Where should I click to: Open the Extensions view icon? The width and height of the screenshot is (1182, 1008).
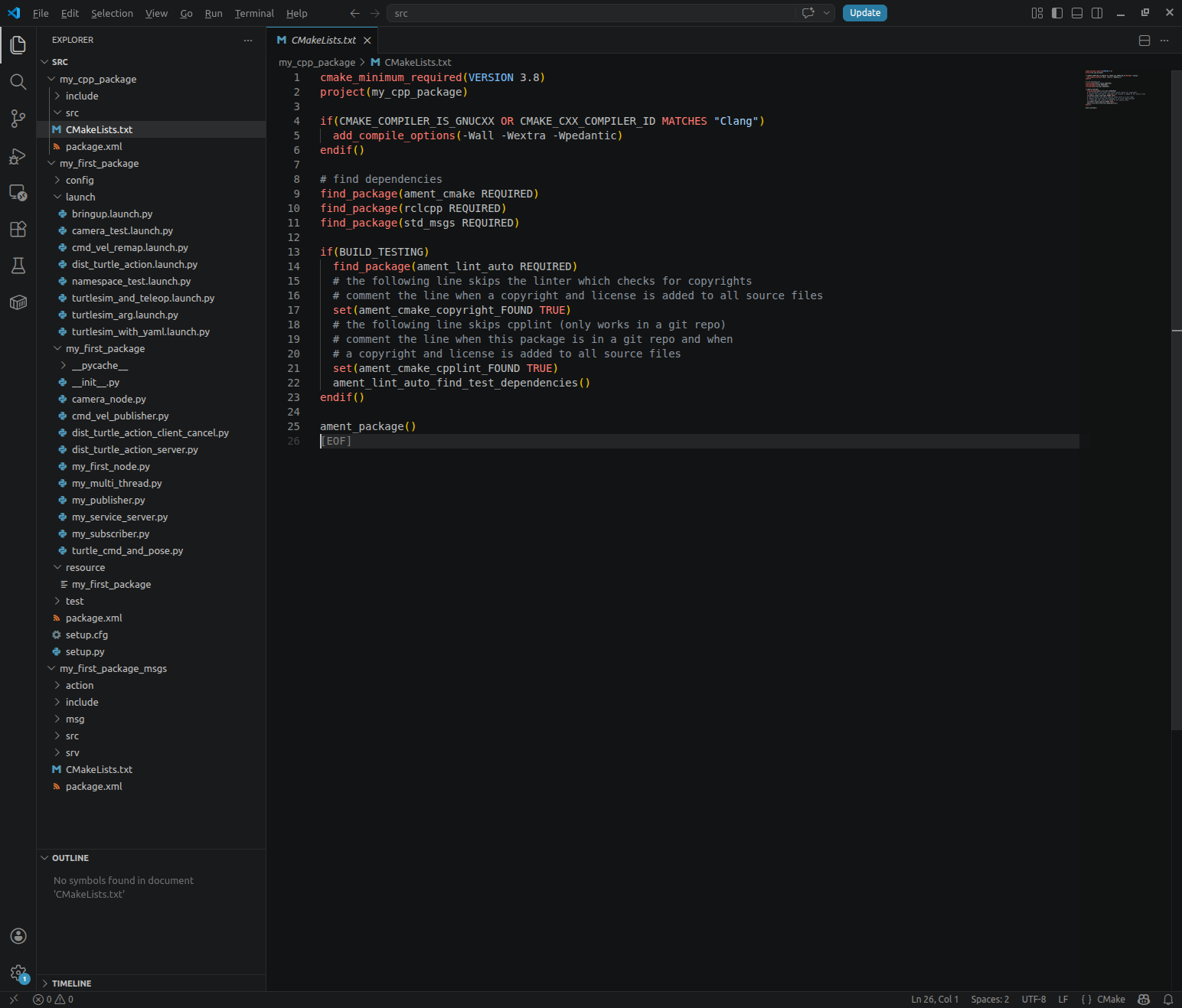(x=18, y=229)
